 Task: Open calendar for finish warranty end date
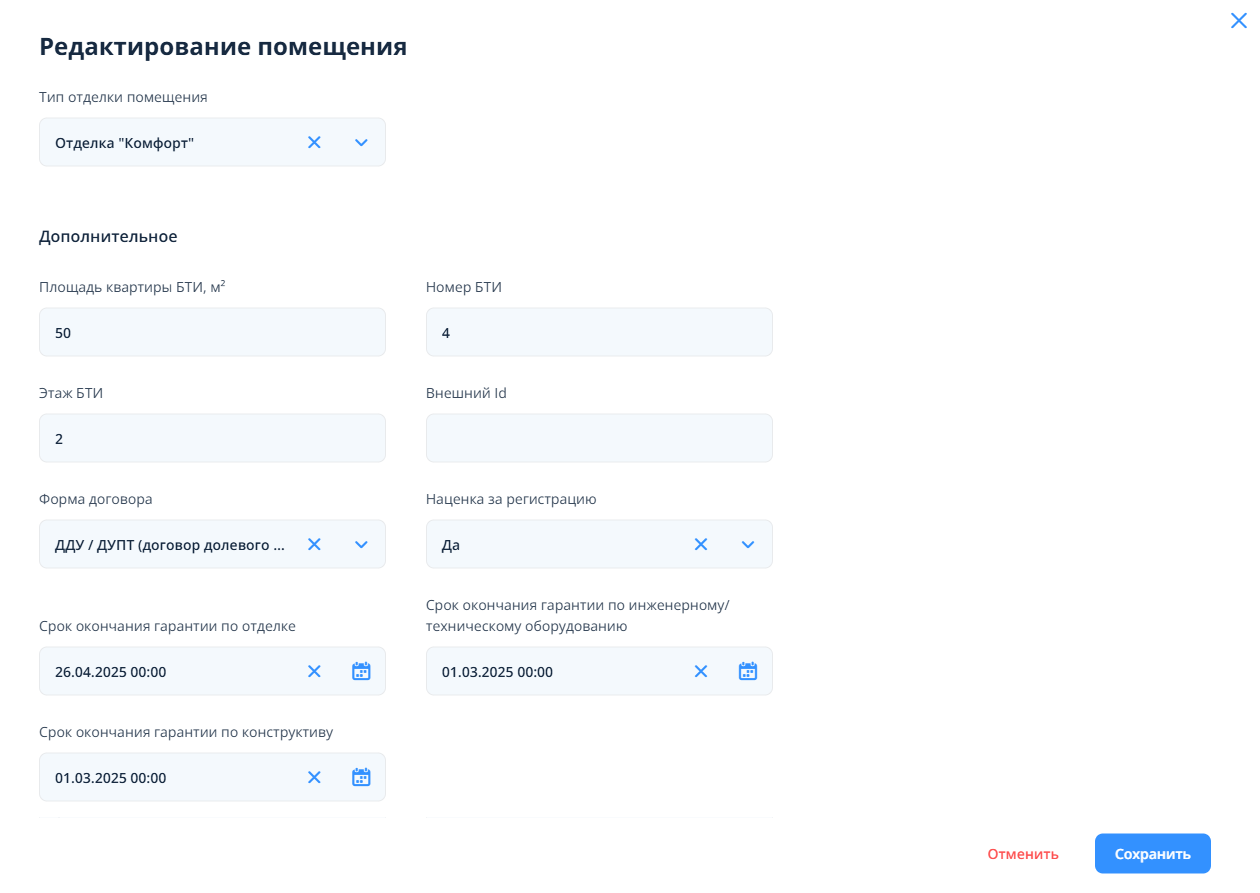click(x=361, y=672)
